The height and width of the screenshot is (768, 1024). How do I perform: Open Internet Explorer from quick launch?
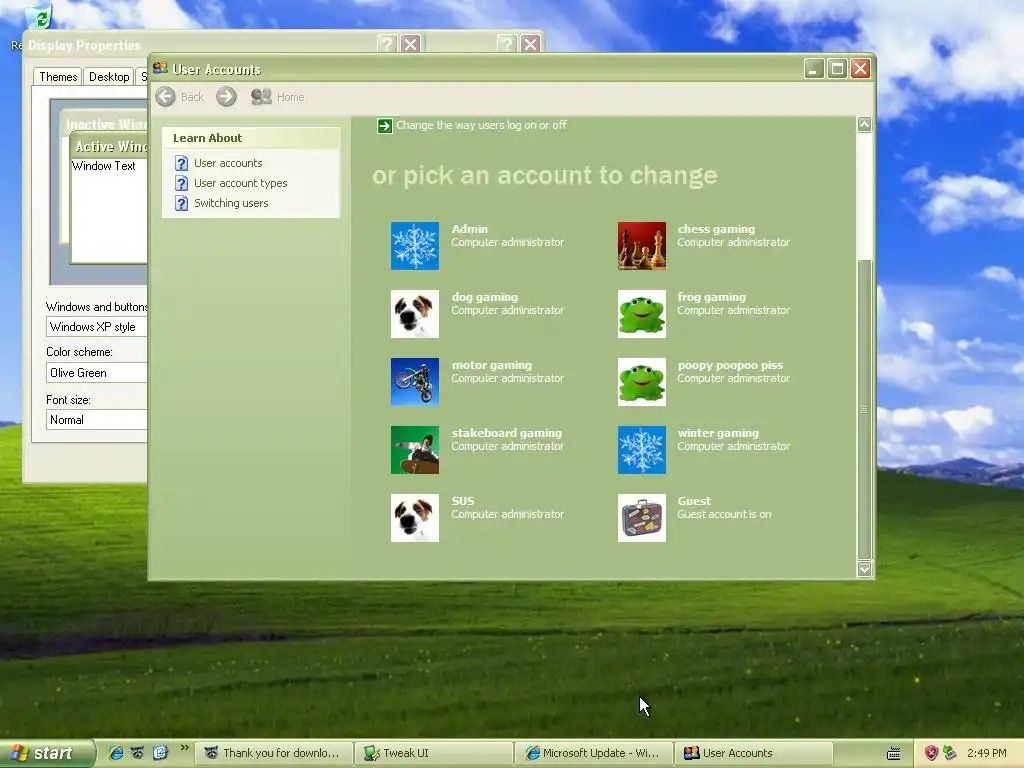[116, 753]
